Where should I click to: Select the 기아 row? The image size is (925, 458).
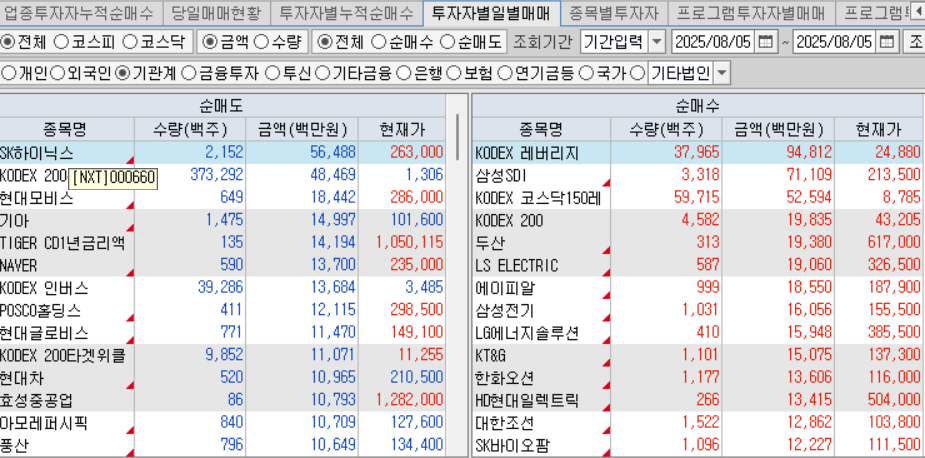point(222,221)
